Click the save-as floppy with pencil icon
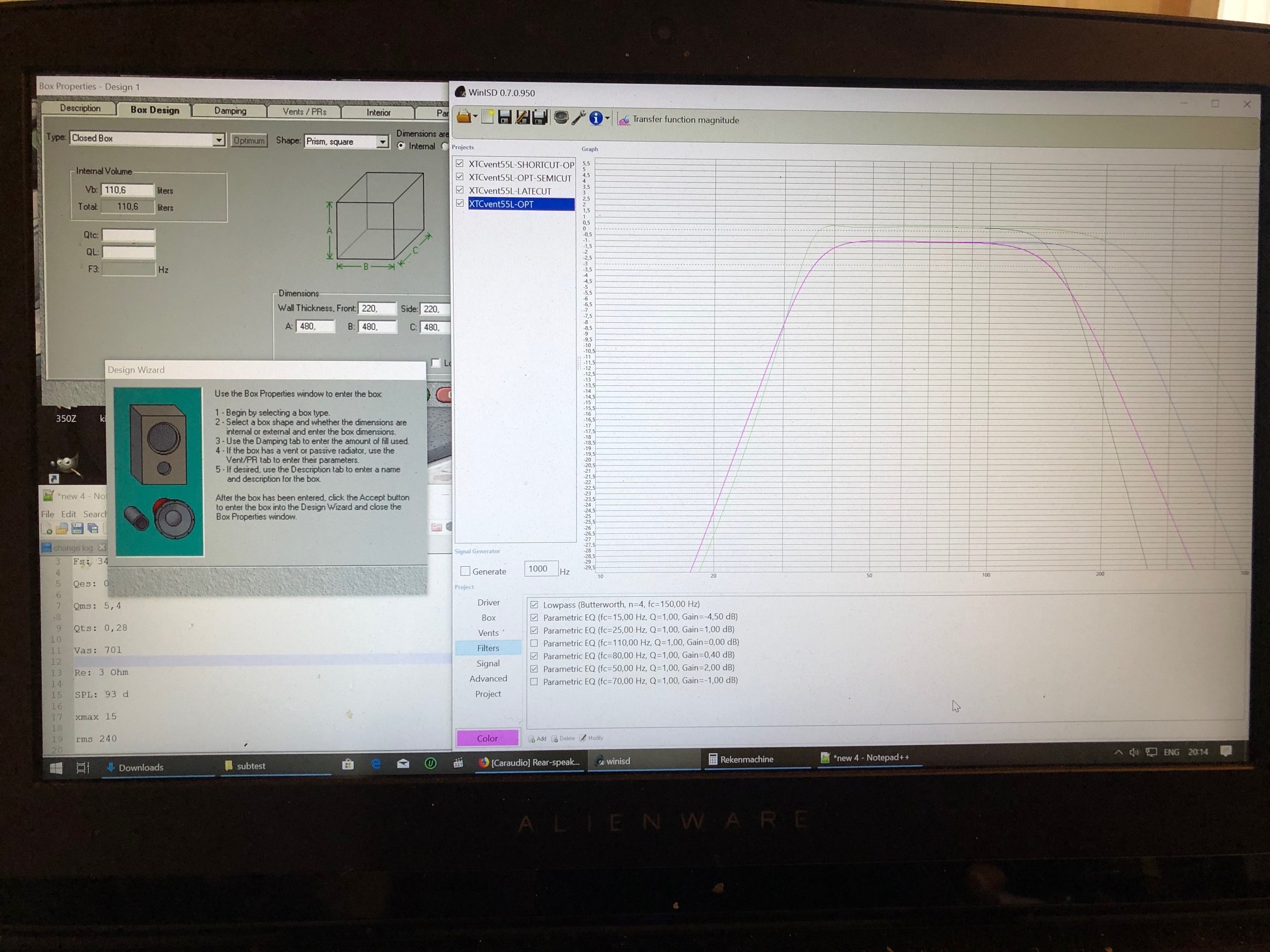Viewport: 1270px width, 952px height. pos(522,117)
